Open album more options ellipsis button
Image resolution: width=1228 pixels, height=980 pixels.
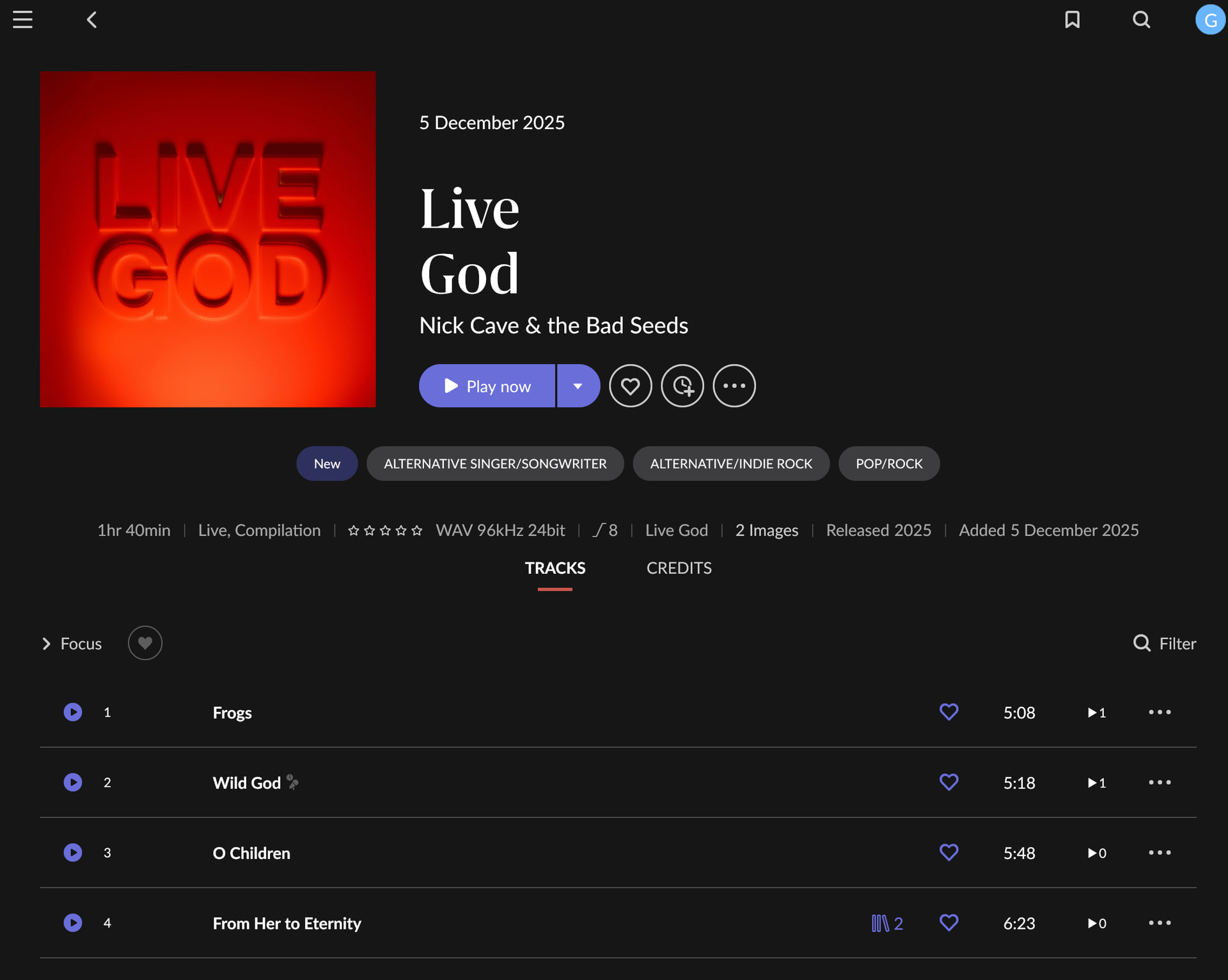pyautogui.click(x=734, y=386)
